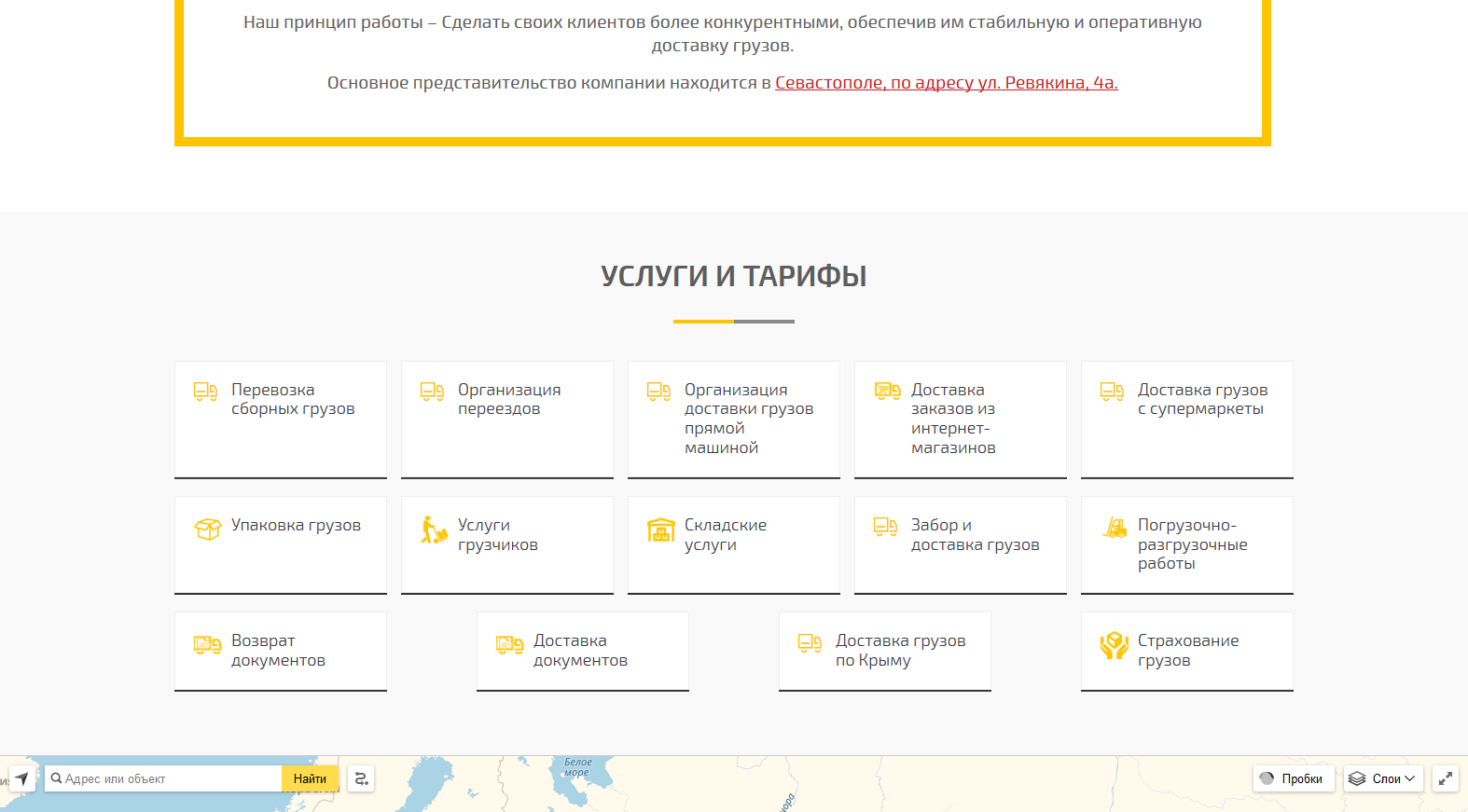Open the Забор и доставка грузов service
The image size is (1468, 812).
961,545
